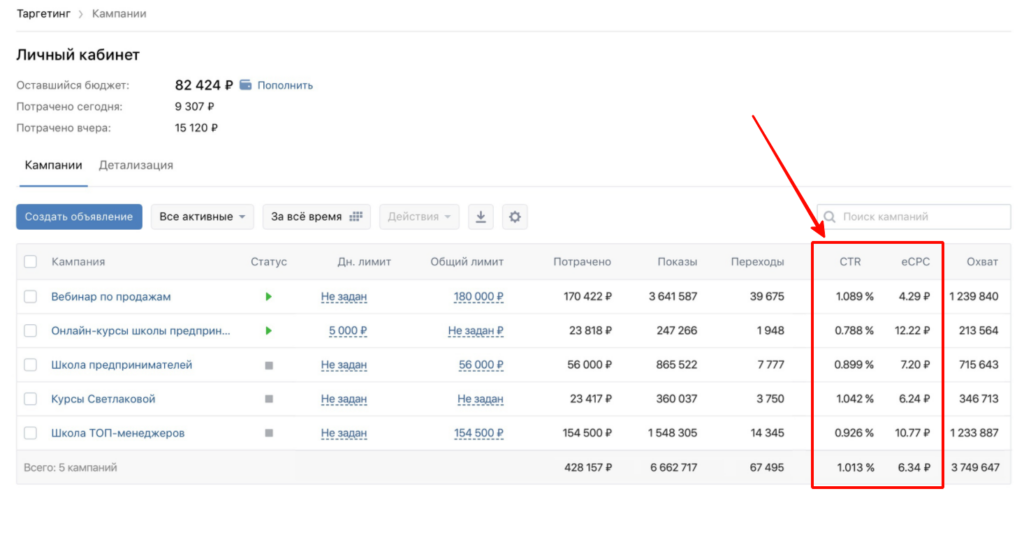Select the Кампании tab
This screenshot has width=1024, height=533.
coord(53,165)
